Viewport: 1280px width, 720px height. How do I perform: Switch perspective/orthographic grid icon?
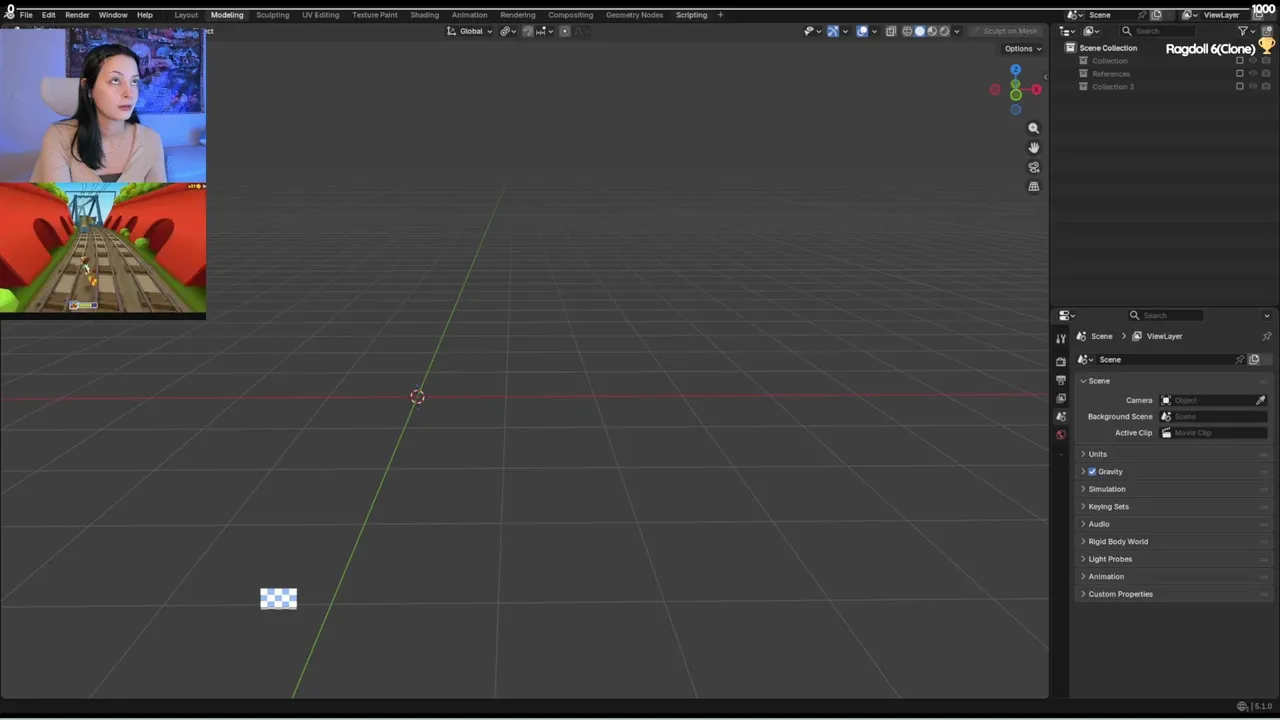[1034, 186]
